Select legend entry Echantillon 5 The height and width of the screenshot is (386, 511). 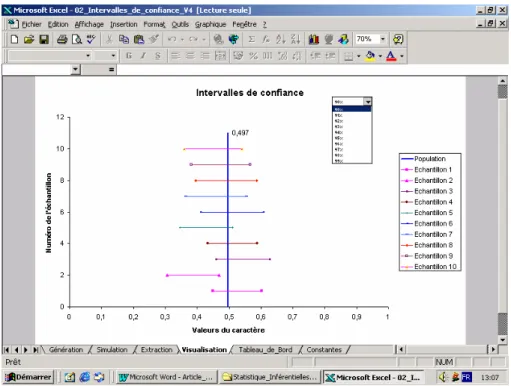(x=427, y=213)
